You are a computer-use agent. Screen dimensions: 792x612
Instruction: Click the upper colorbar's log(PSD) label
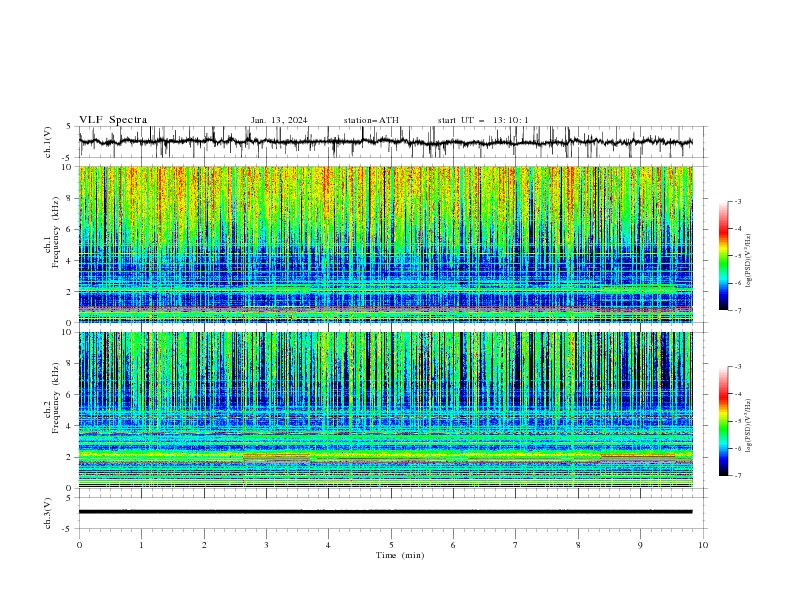coord(748,261)
